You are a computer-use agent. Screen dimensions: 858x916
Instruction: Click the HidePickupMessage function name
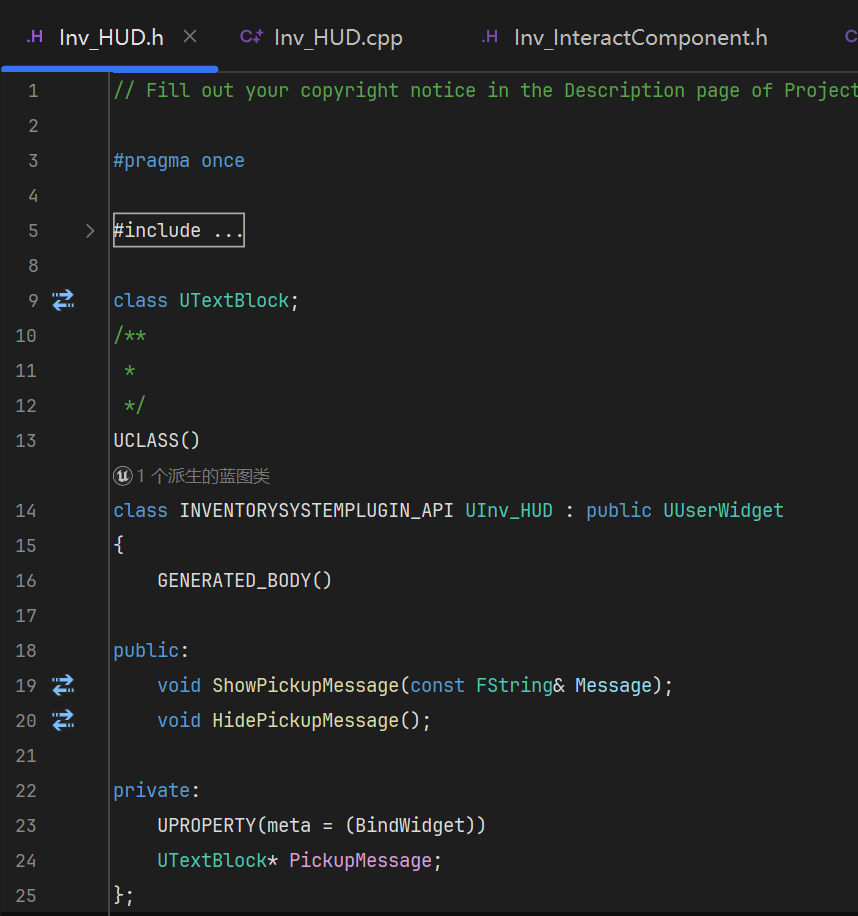(305, 720)
